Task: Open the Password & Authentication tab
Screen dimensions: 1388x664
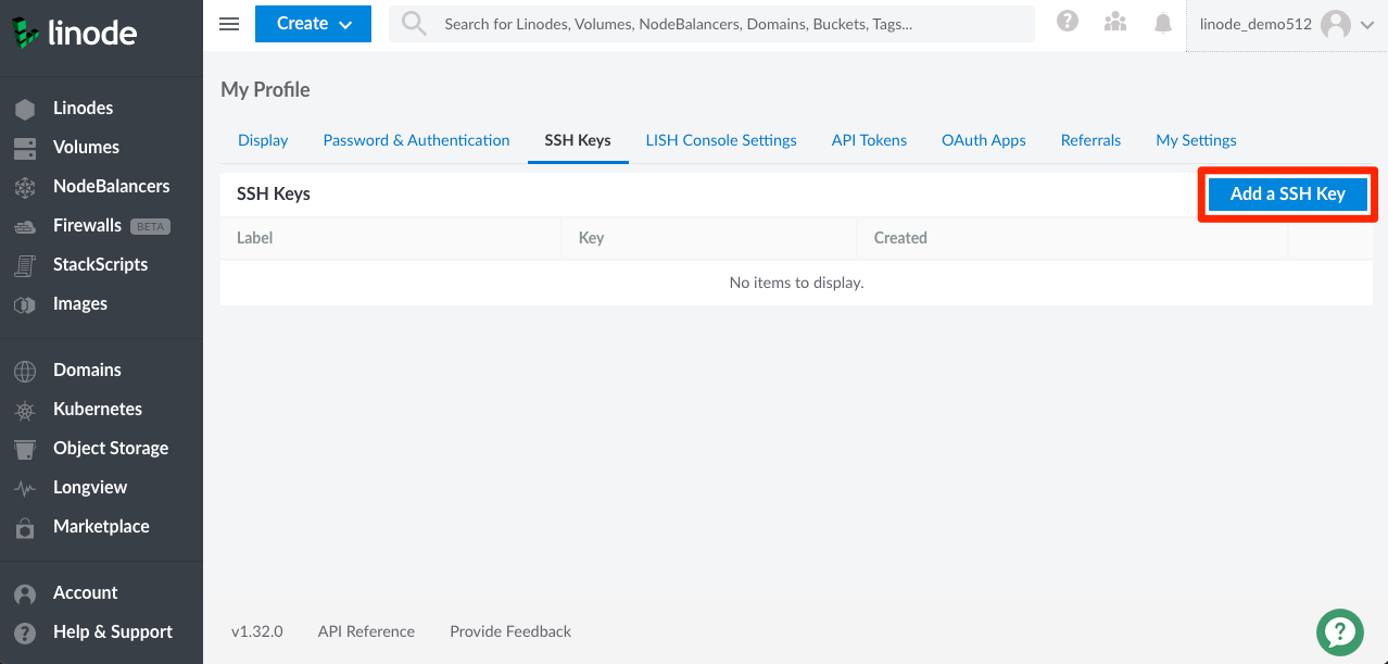Action: 416,140
